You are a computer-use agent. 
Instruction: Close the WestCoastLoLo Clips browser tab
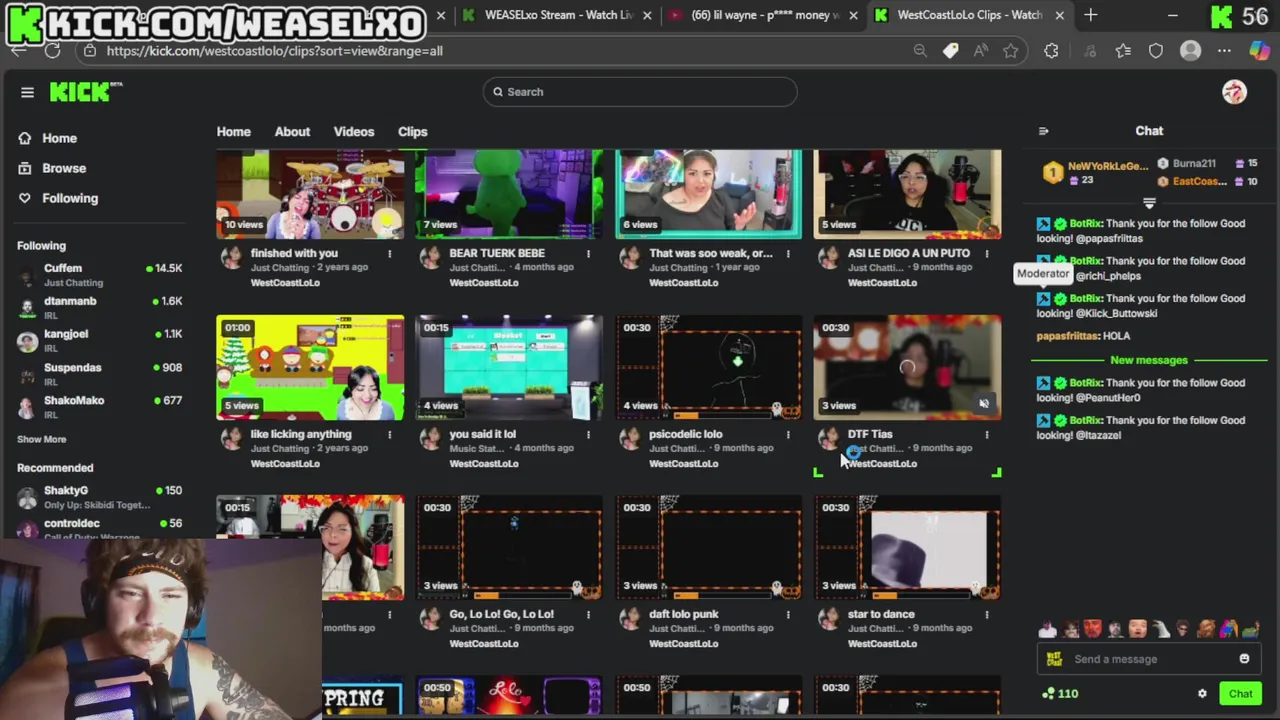1059,15
